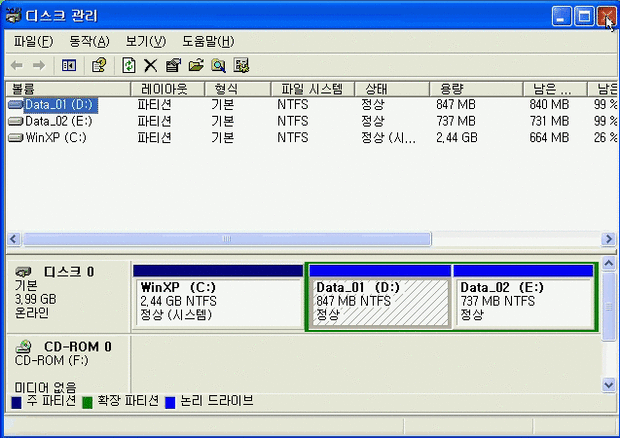The height and width of the screenshot is (438, 620).
Task: Sort by the 용량 column header
Action: point(476,89)
